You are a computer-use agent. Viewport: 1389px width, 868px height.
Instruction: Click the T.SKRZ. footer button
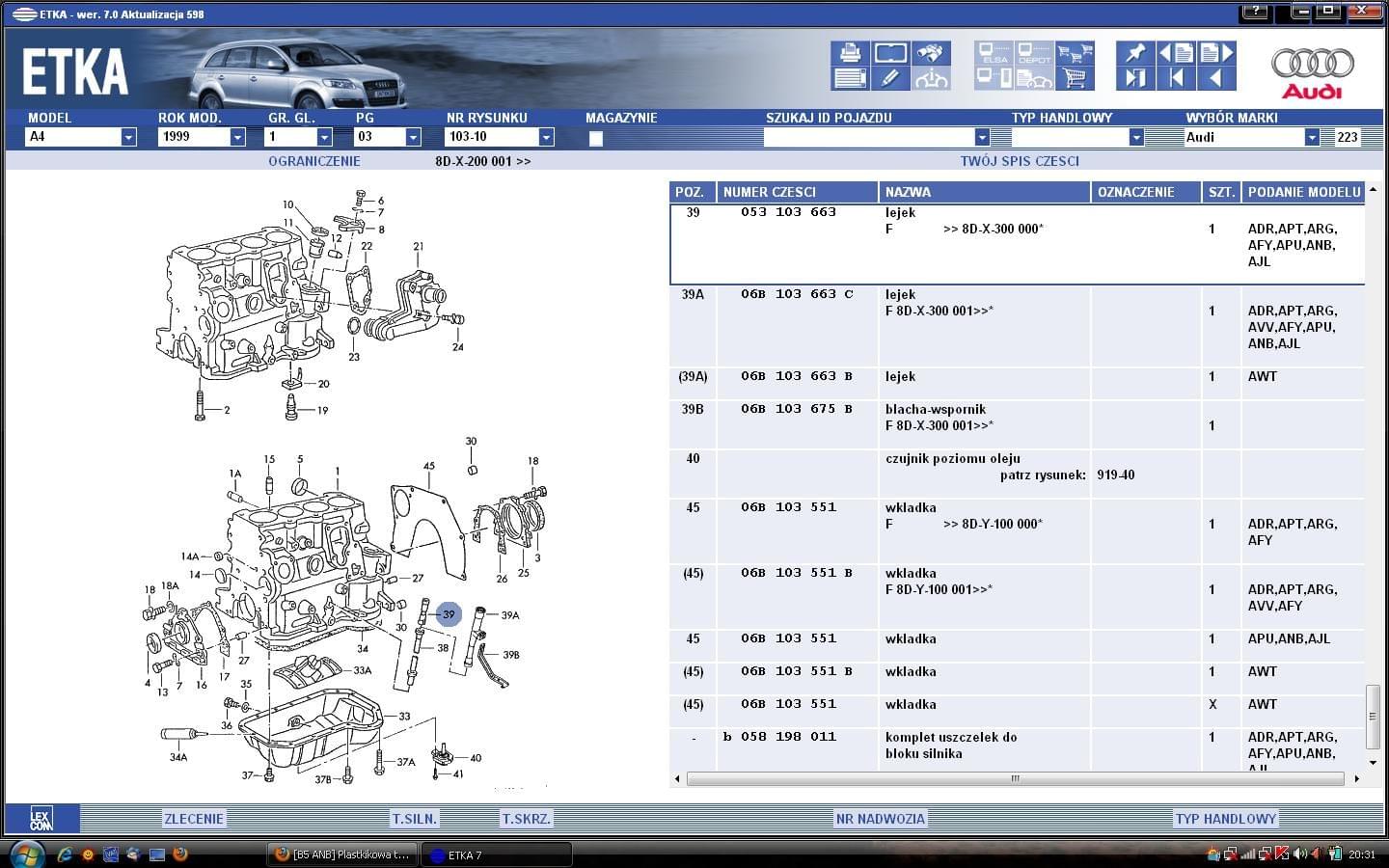point(527,819)
